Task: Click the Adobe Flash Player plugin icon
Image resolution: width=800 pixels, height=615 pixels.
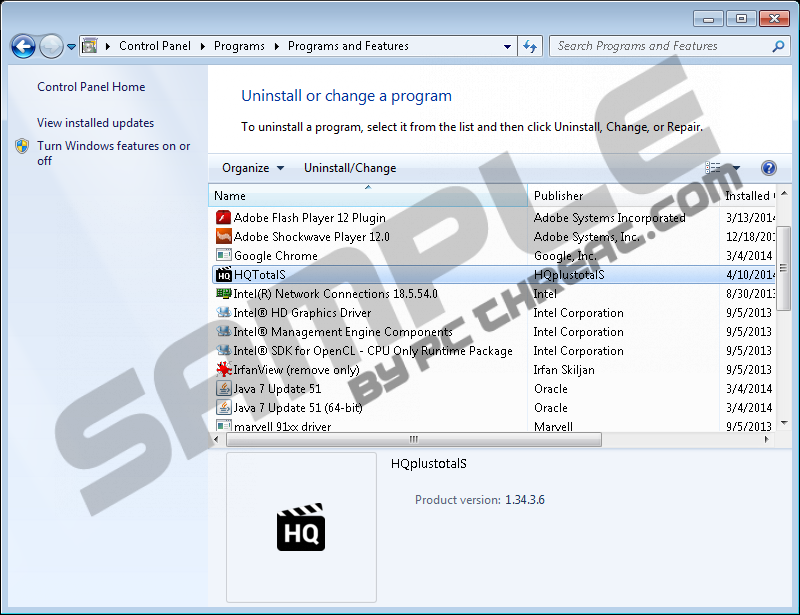Action: (224, 218)
